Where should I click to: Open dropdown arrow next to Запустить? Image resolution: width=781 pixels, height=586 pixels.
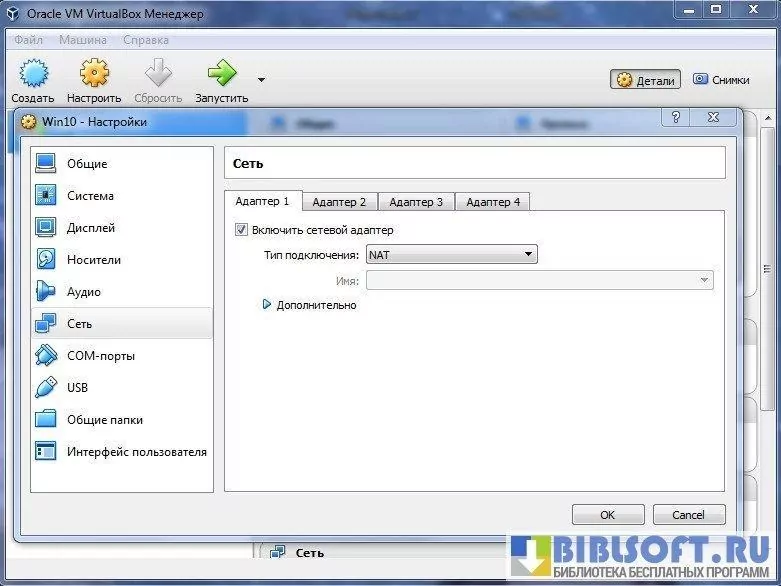click(261, 80)
